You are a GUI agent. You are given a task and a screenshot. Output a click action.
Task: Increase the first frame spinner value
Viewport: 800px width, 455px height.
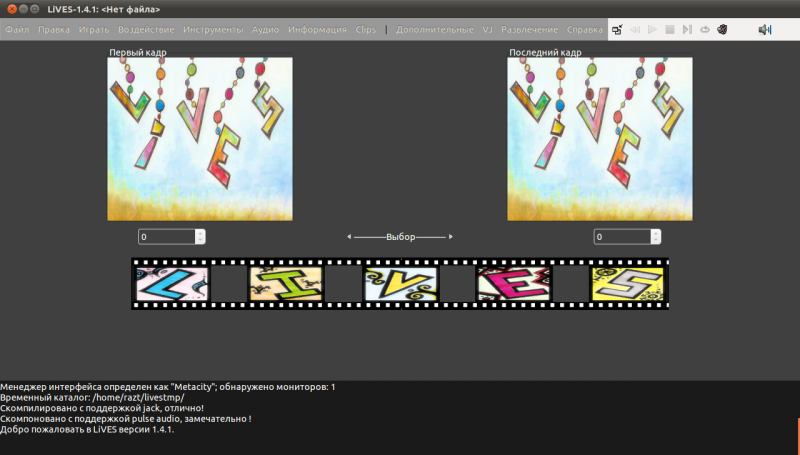click(200, 233)
